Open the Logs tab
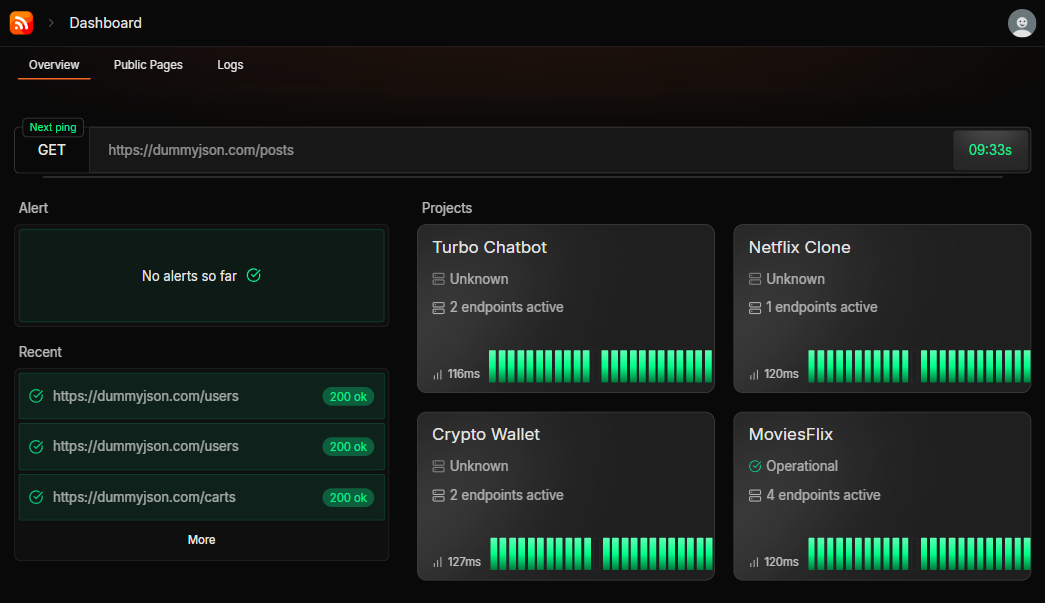 coord(230,65)
